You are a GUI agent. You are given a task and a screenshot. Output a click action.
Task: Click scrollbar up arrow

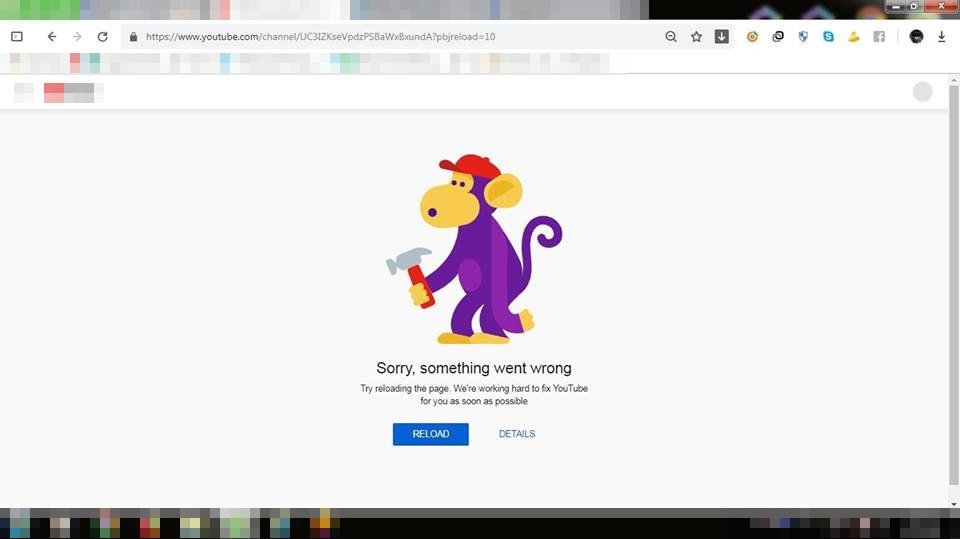click(x=954, y=80)
